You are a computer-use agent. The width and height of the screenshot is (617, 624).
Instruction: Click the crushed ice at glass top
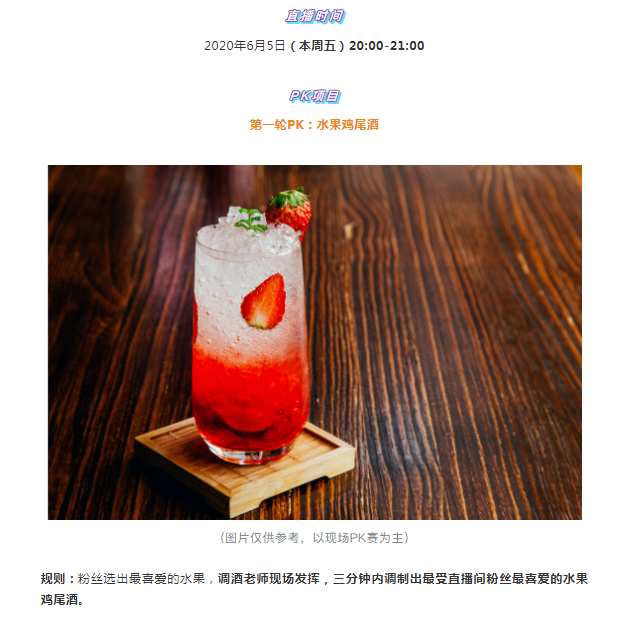(246, 235)
